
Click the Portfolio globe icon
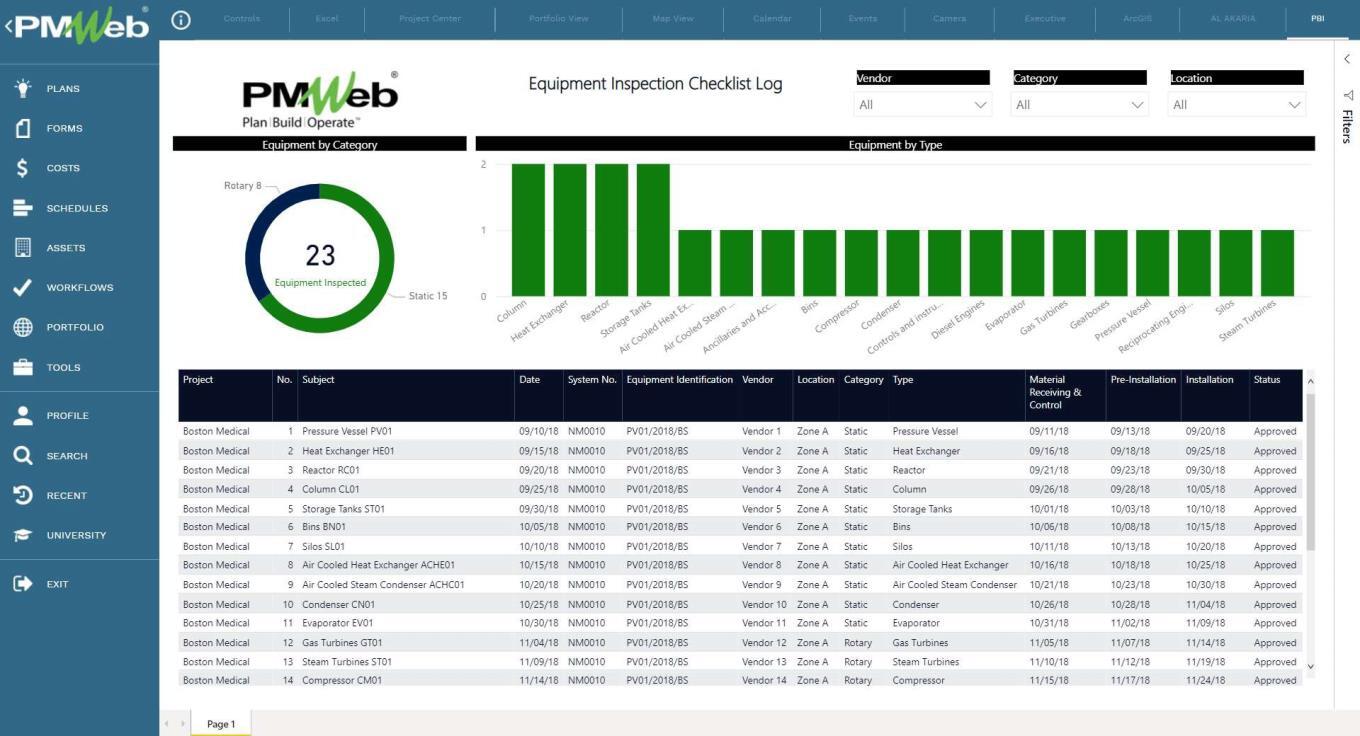point(23,328)
